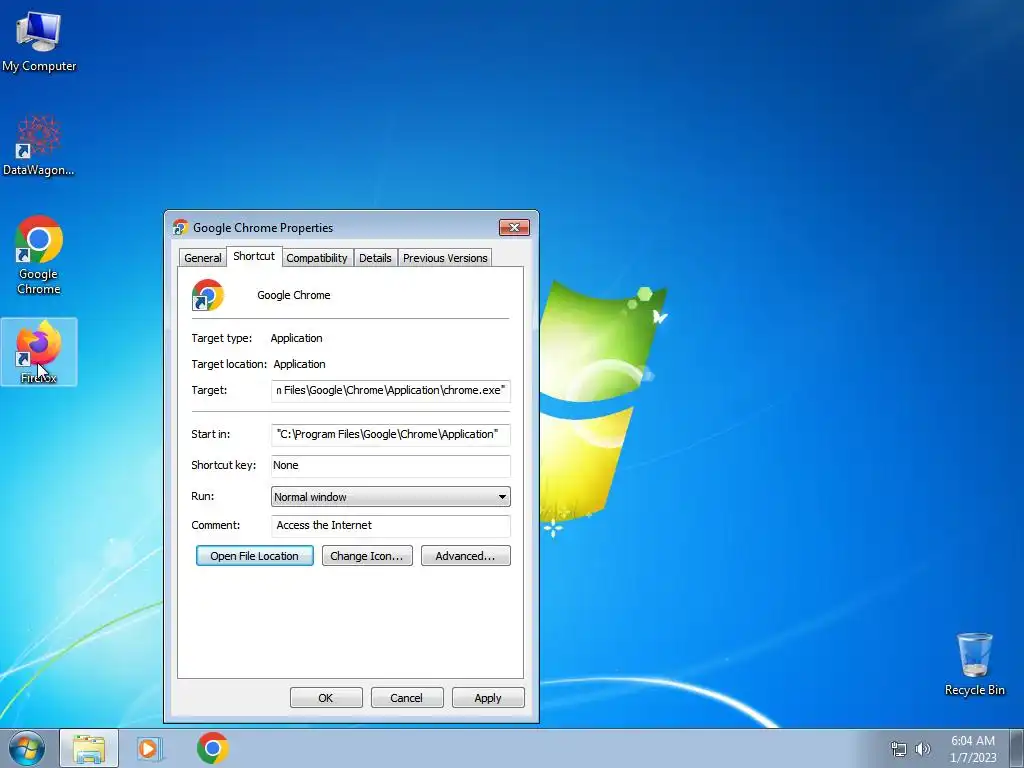This screenshot has width=1024, height=768.
Task: Click the Cancel button
Action: coord(407,697)
